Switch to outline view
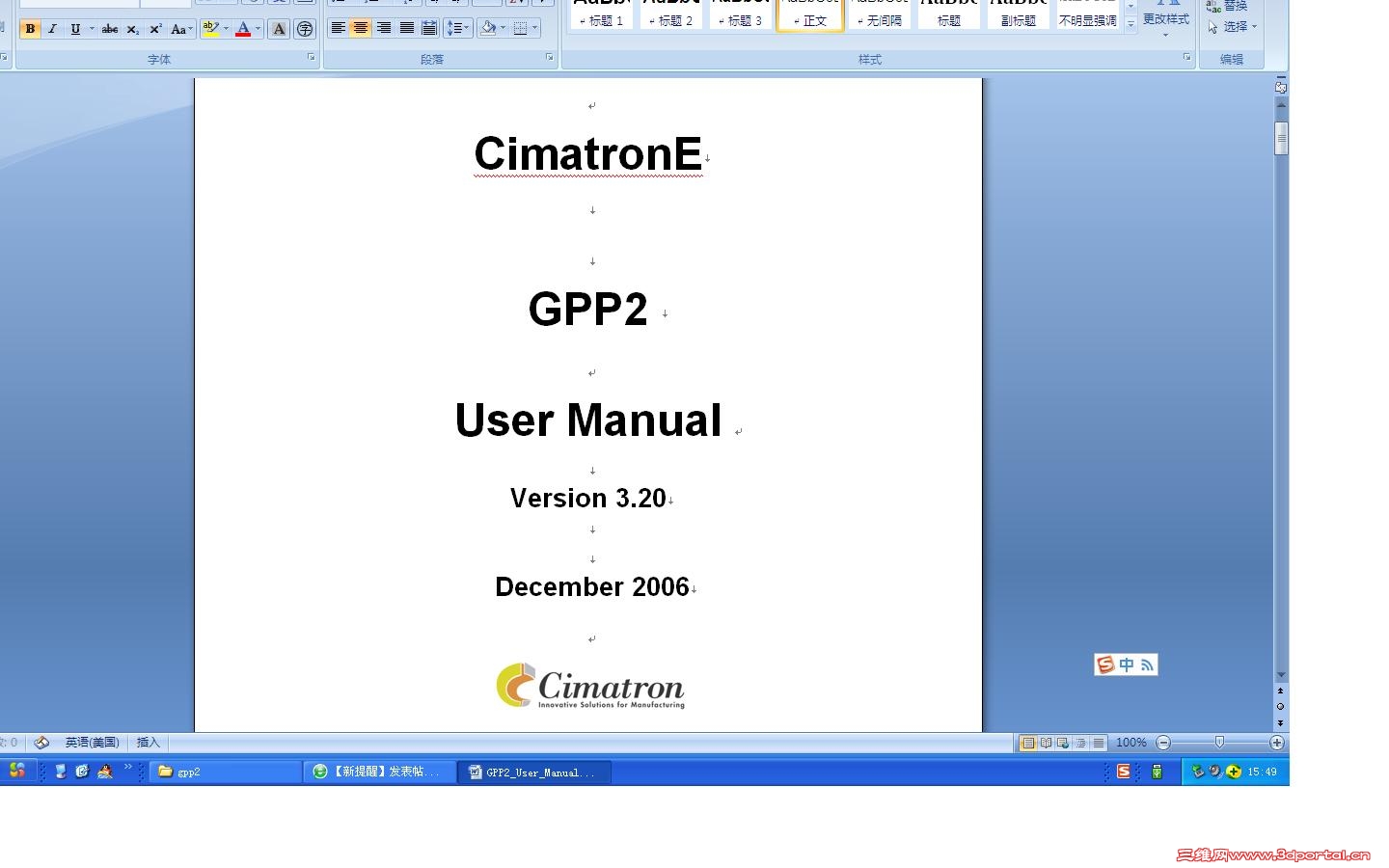Image resolution: width=1389 pixels, height=868 pixels. click(x=1080, y=743)
